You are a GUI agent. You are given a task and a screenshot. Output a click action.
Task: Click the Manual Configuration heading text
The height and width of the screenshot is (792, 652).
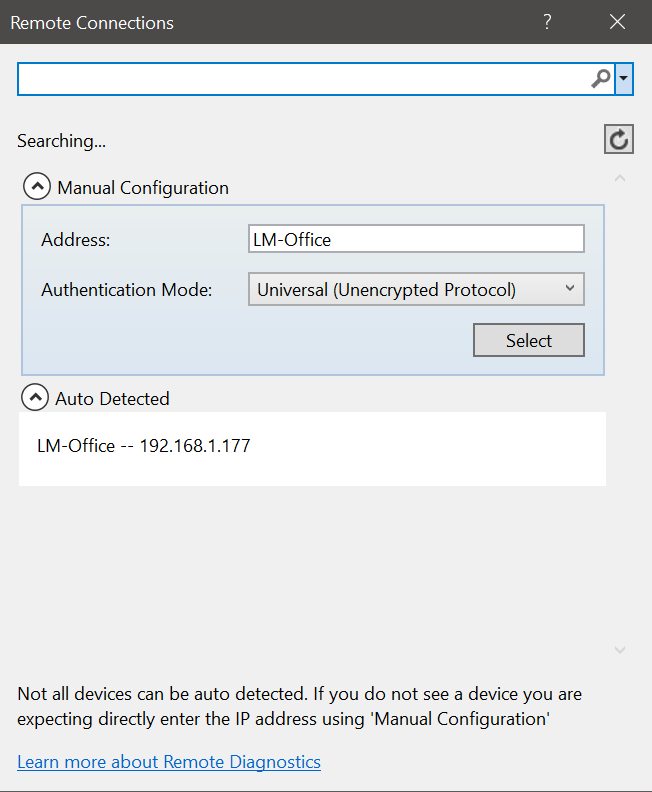pyautogui.click(x=143, y=188)
